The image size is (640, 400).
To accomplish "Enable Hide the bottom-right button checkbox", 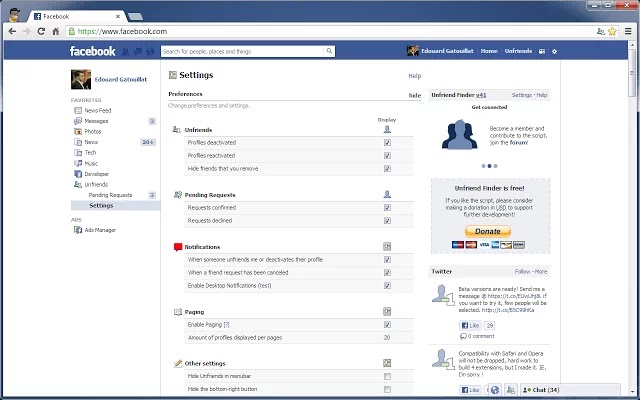I will (387, 389).
